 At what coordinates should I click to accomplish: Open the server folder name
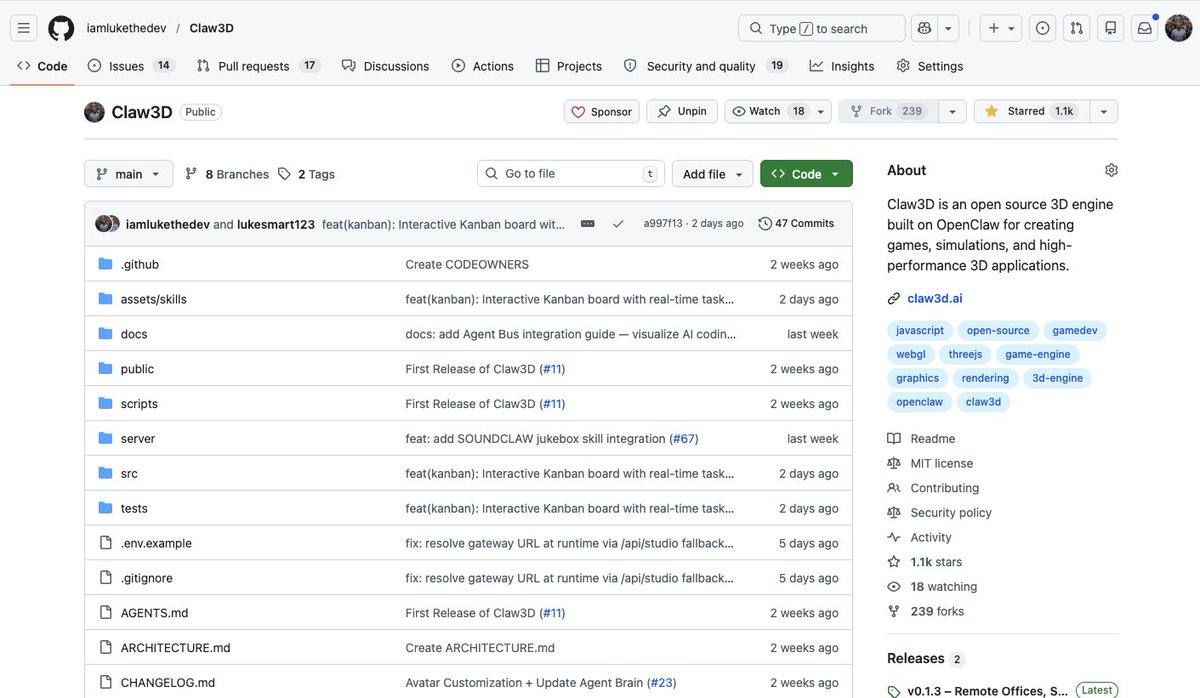pos(137,438)
